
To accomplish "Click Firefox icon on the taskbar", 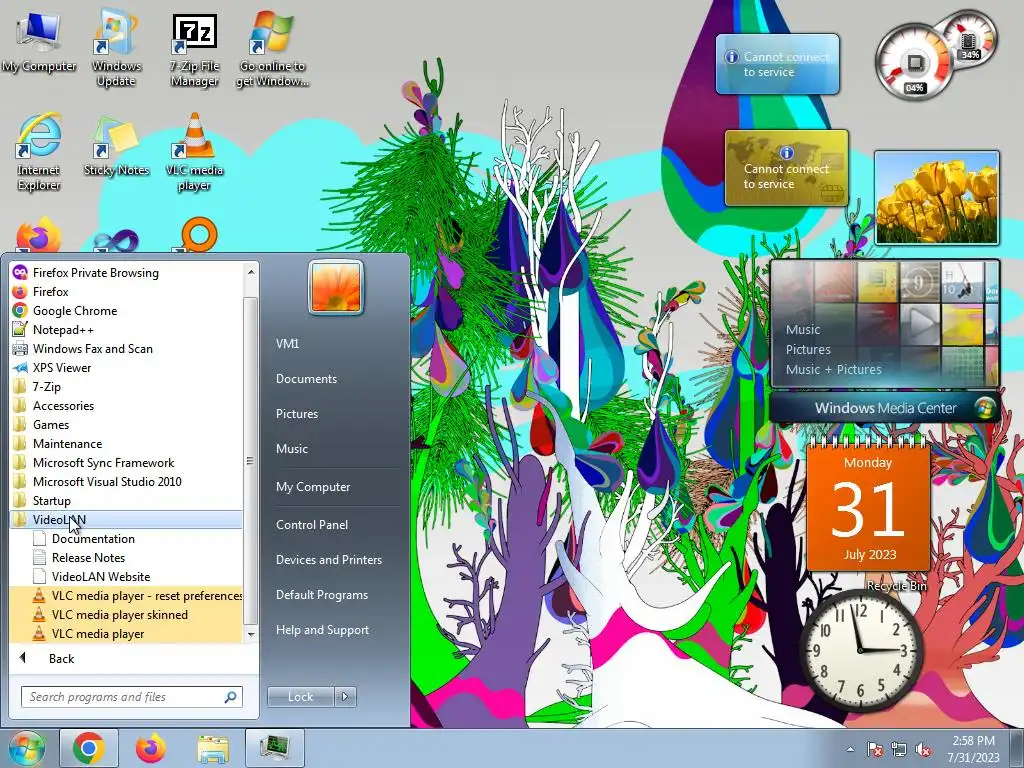I will pos(151,748).
